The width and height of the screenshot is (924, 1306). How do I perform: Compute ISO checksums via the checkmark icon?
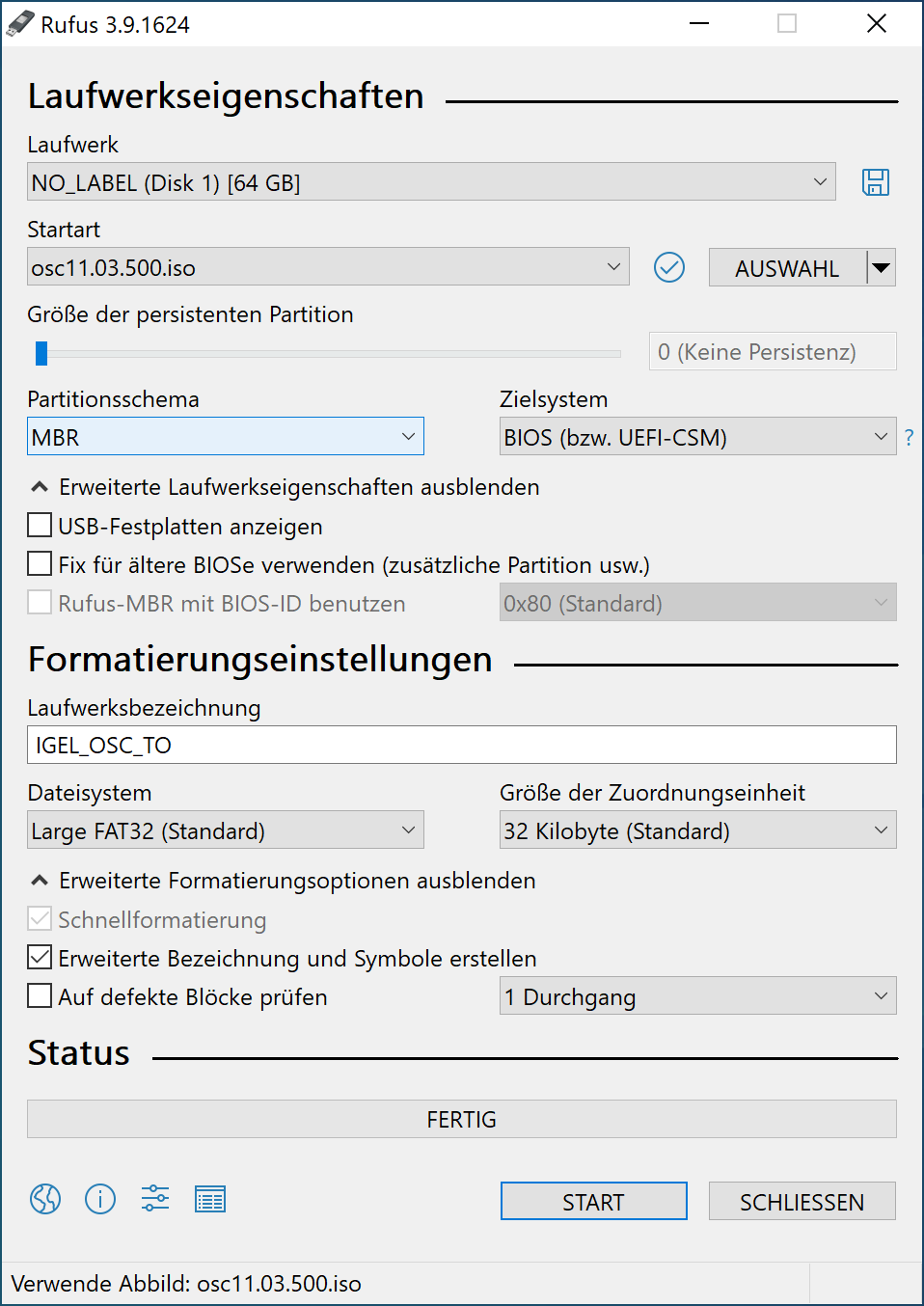pos(668,267)
